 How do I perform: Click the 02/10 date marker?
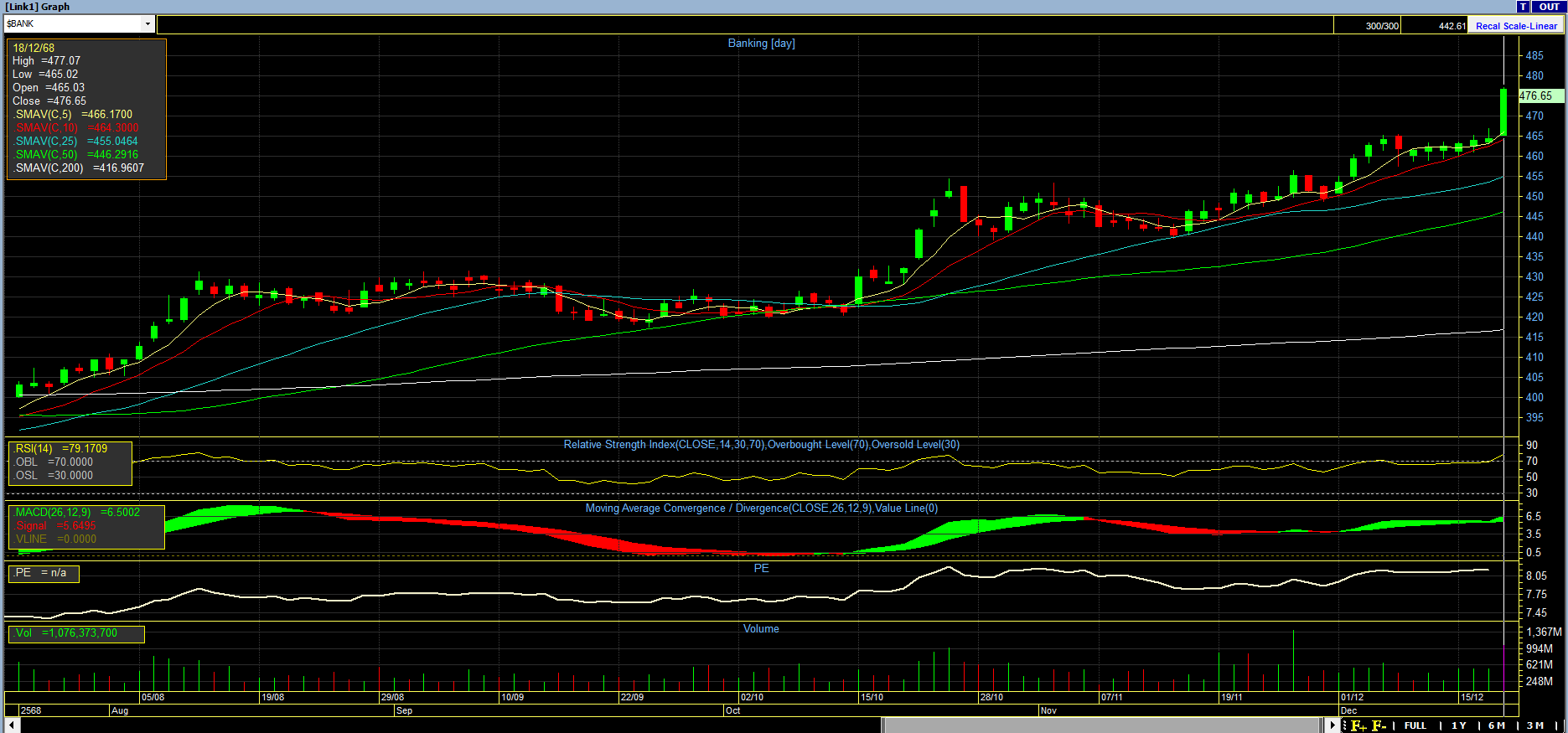click(x=752, y=697)
